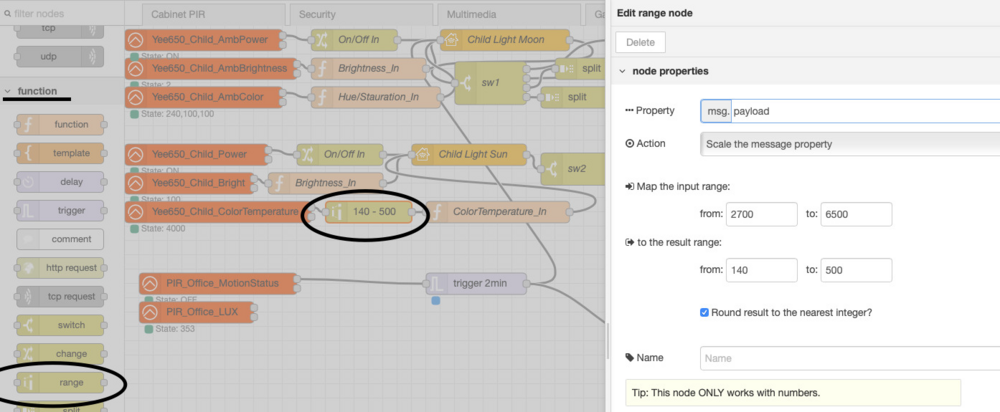
Task: Click the Delete button
Action: [641, 42]
